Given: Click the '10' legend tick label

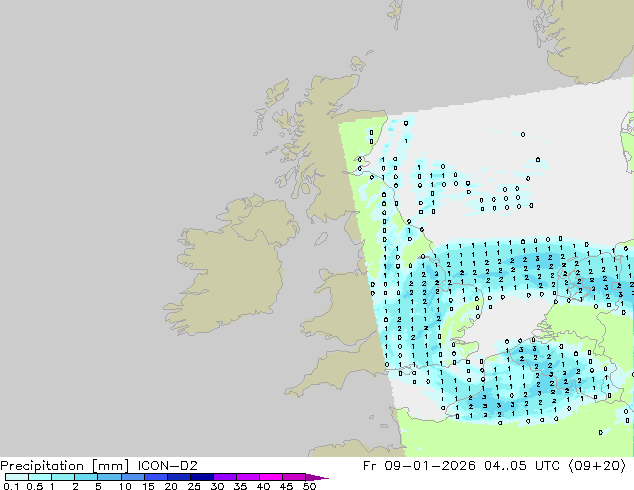Looking at the screenshot, I should pos(125,486).
